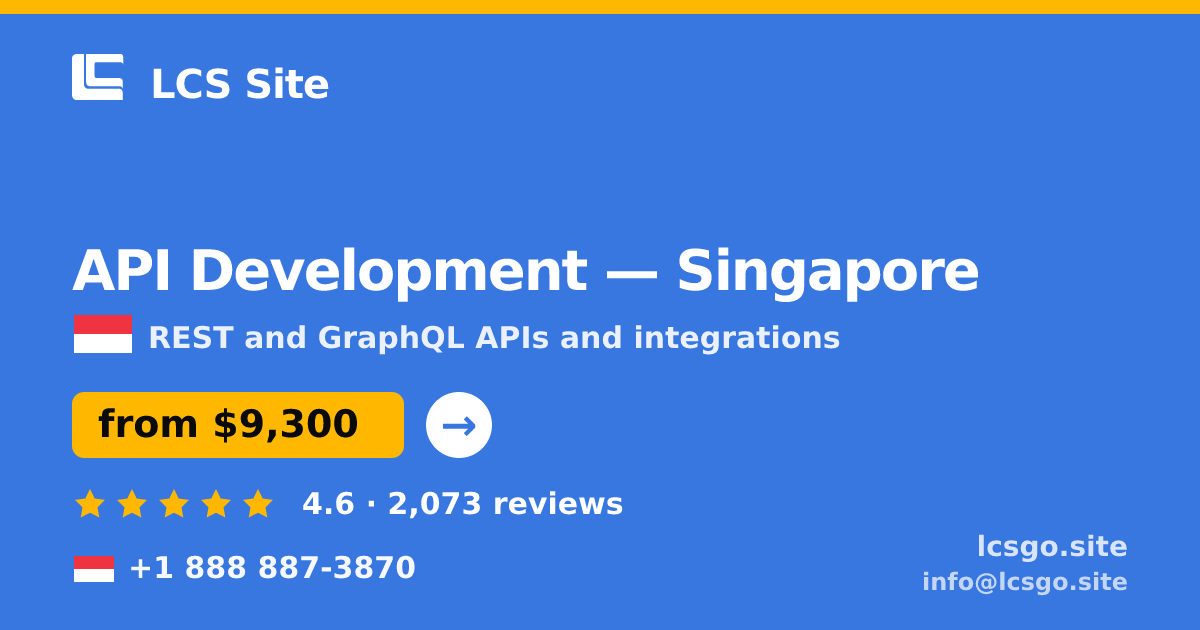Click the first rating star

[x=90, y=503]
